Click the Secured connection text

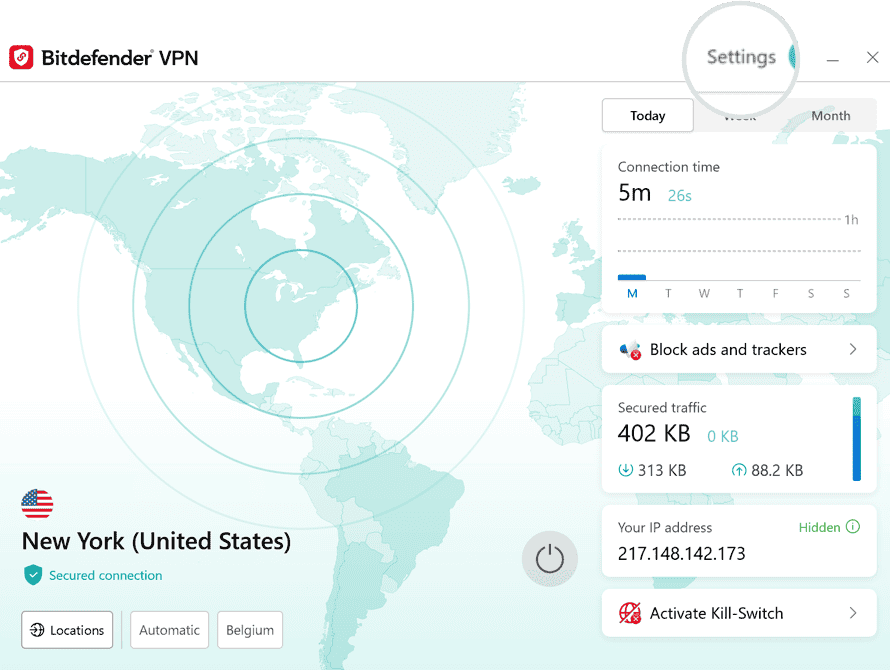106,575
